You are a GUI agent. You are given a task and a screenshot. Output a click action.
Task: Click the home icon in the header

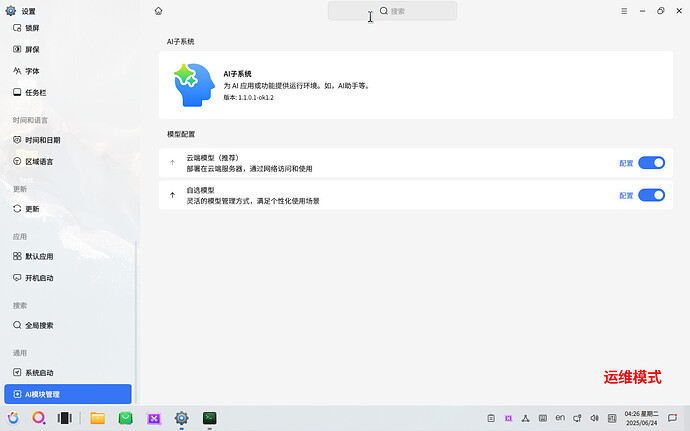158,11
